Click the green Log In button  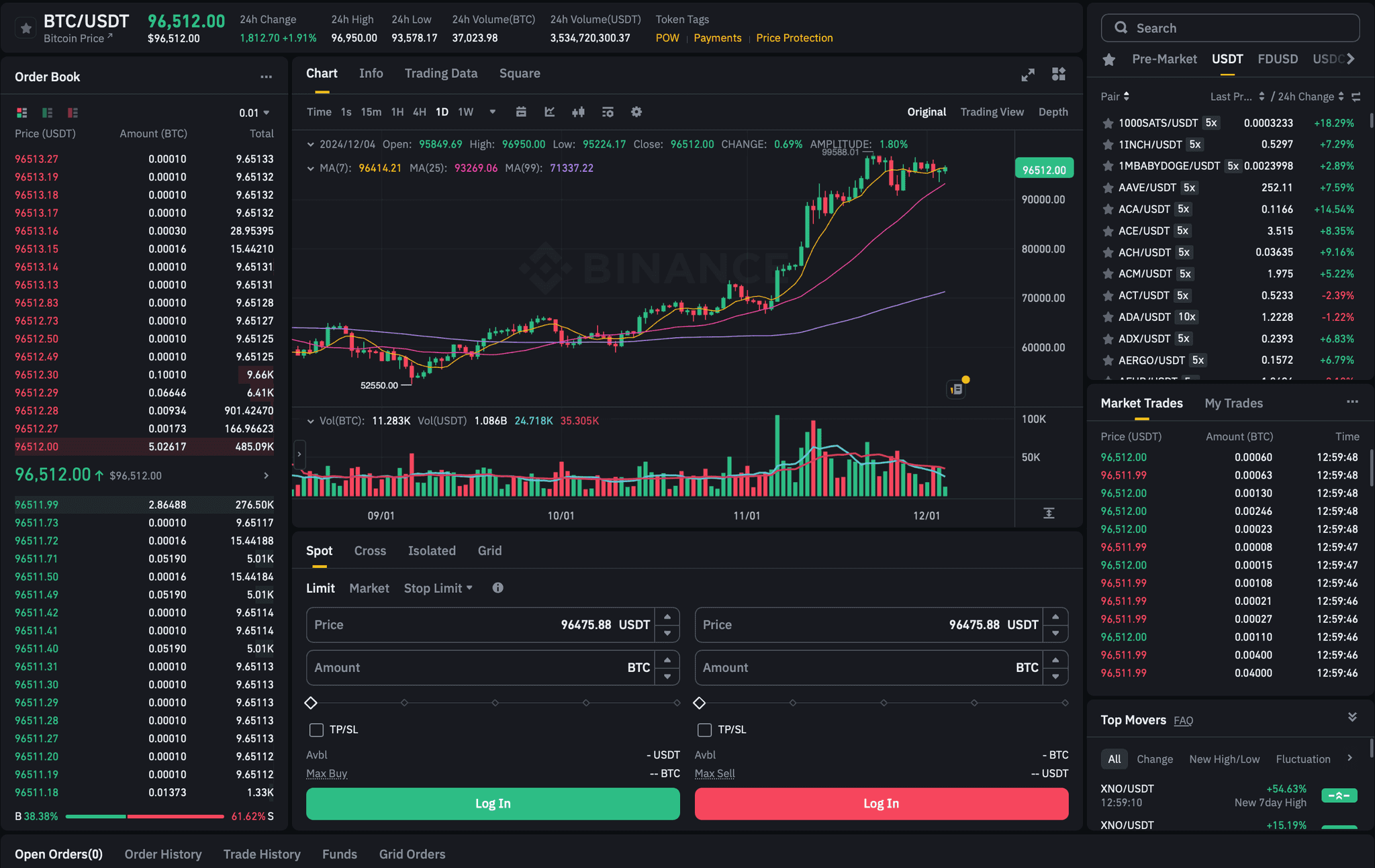click(x=492, y=803)
